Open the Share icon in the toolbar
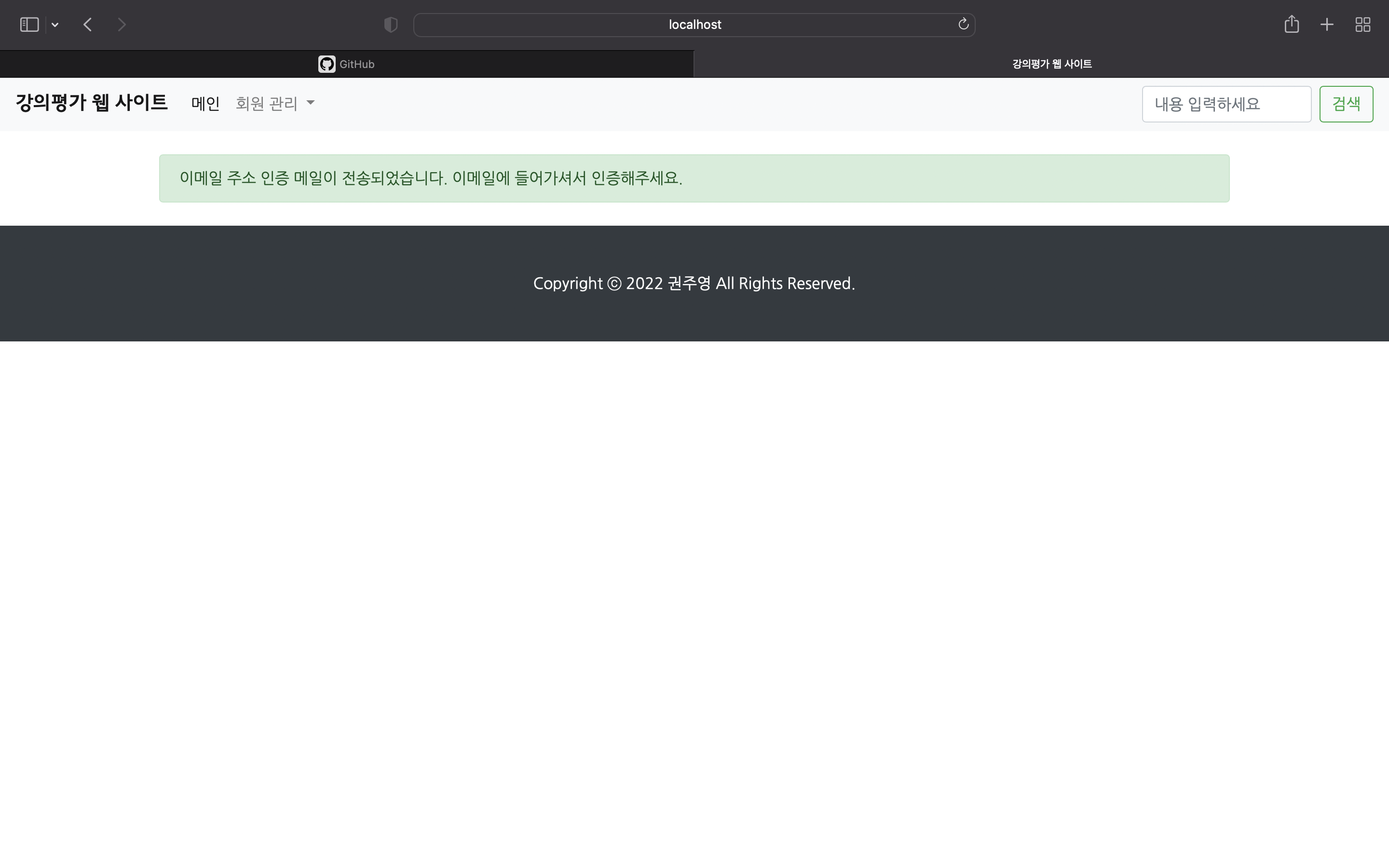The image size is (1389, 868). [1292, 24]
